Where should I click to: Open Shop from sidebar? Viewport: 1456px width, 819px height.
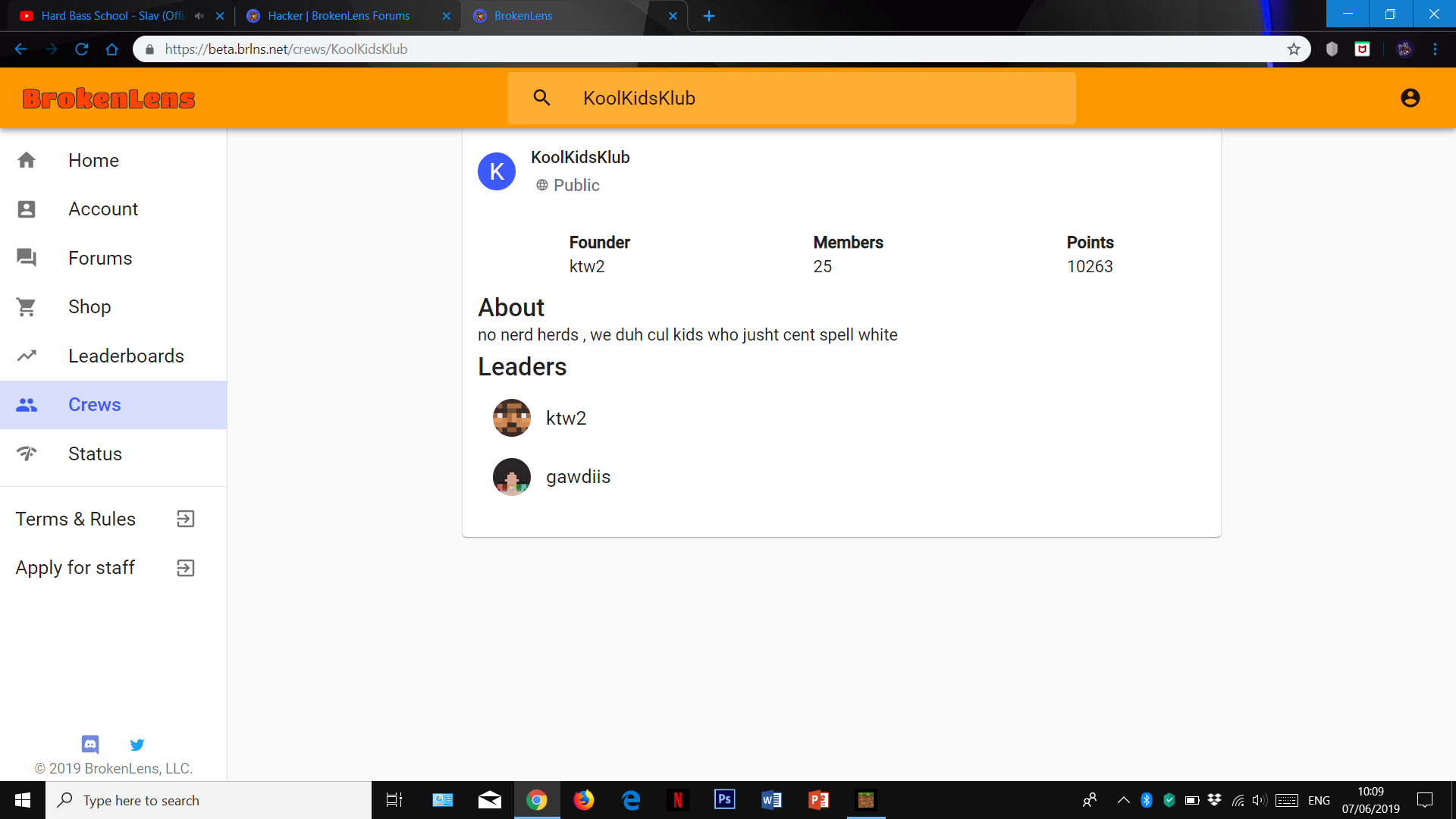click(114, 307)
